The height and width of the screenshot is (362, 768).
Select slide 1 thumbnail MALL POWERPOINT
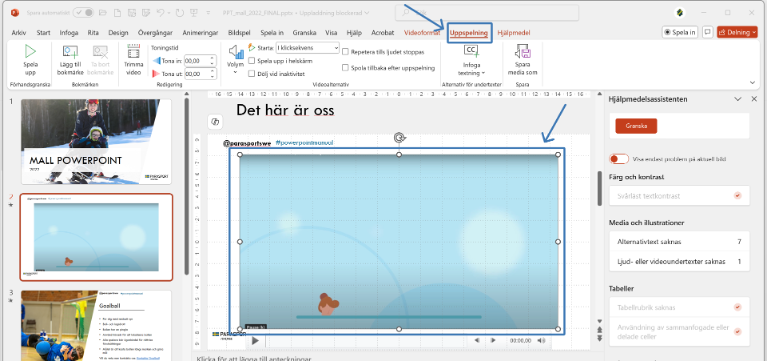pos(96,142)
